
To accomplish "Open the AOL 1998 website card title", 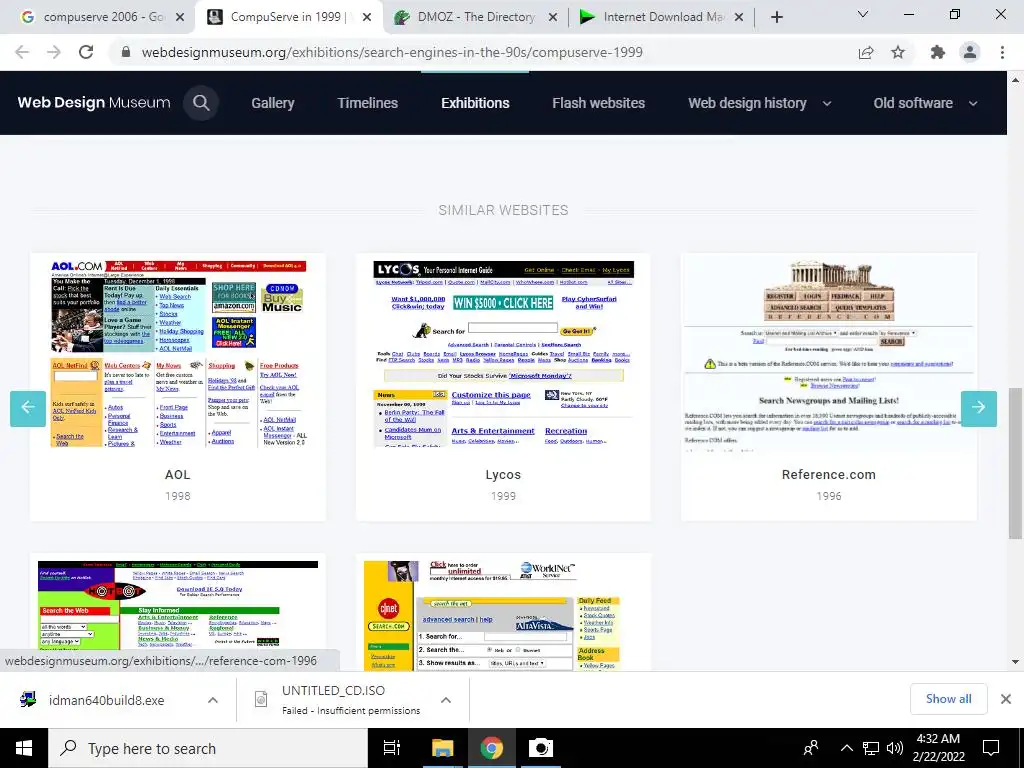I will click(178, 475).
